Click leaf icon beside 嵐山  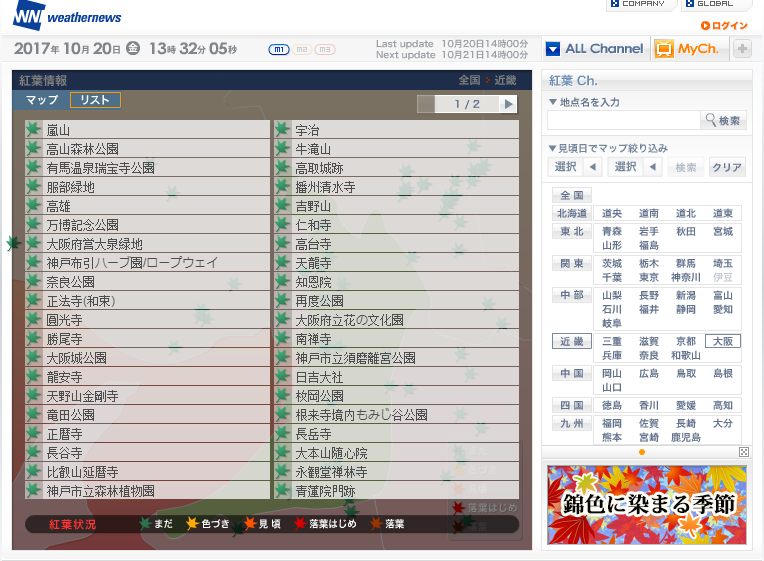[33, 130]
